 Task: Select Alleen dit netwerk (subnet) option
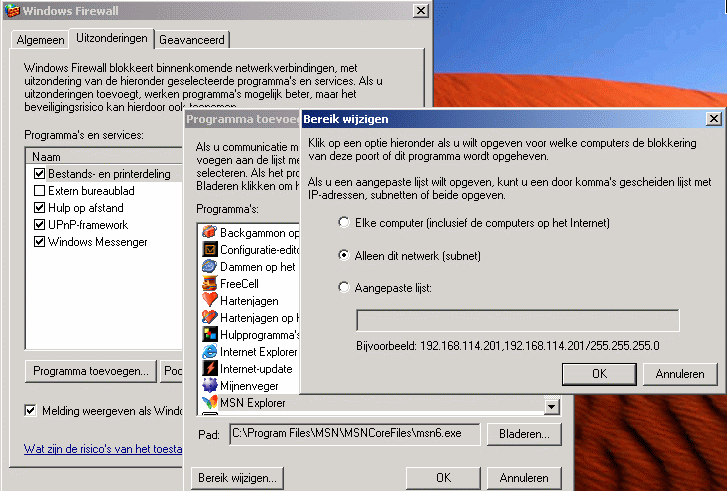[x=344, y=255]
